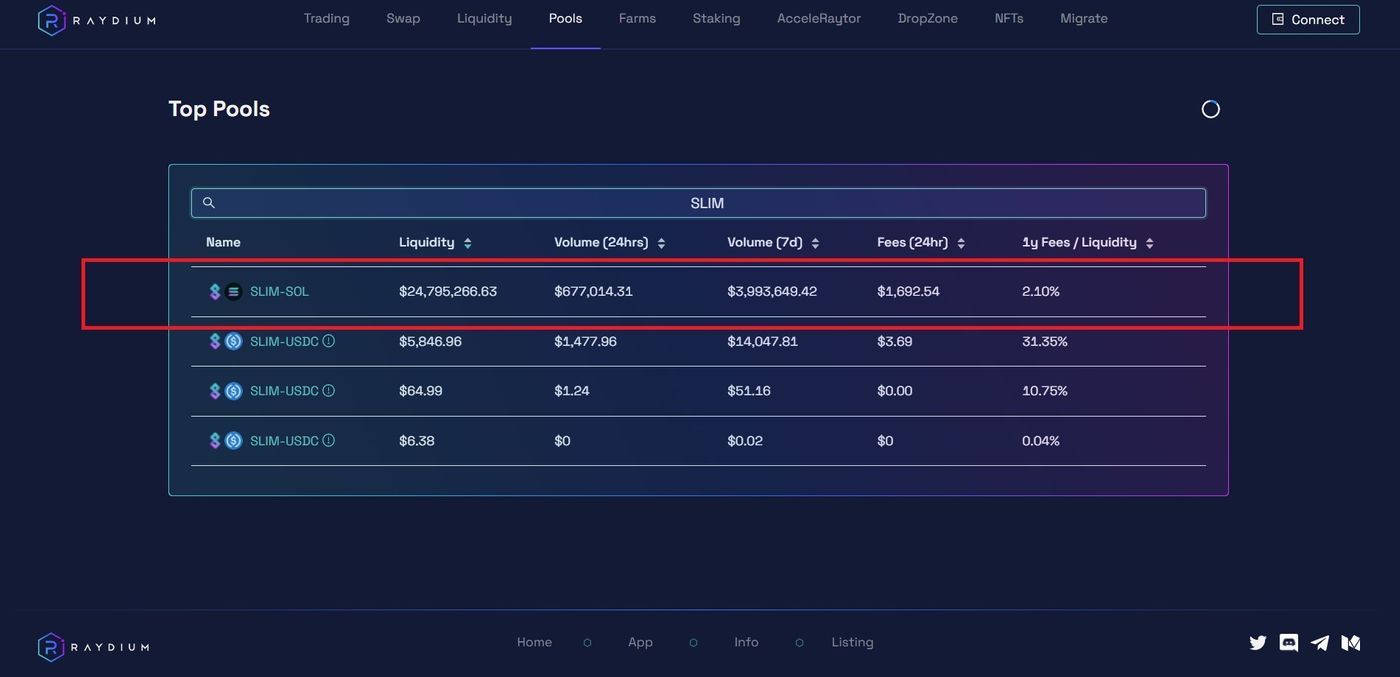Open Raydium Medium icon
The image size is (1400, 677).
point(1351,643)
